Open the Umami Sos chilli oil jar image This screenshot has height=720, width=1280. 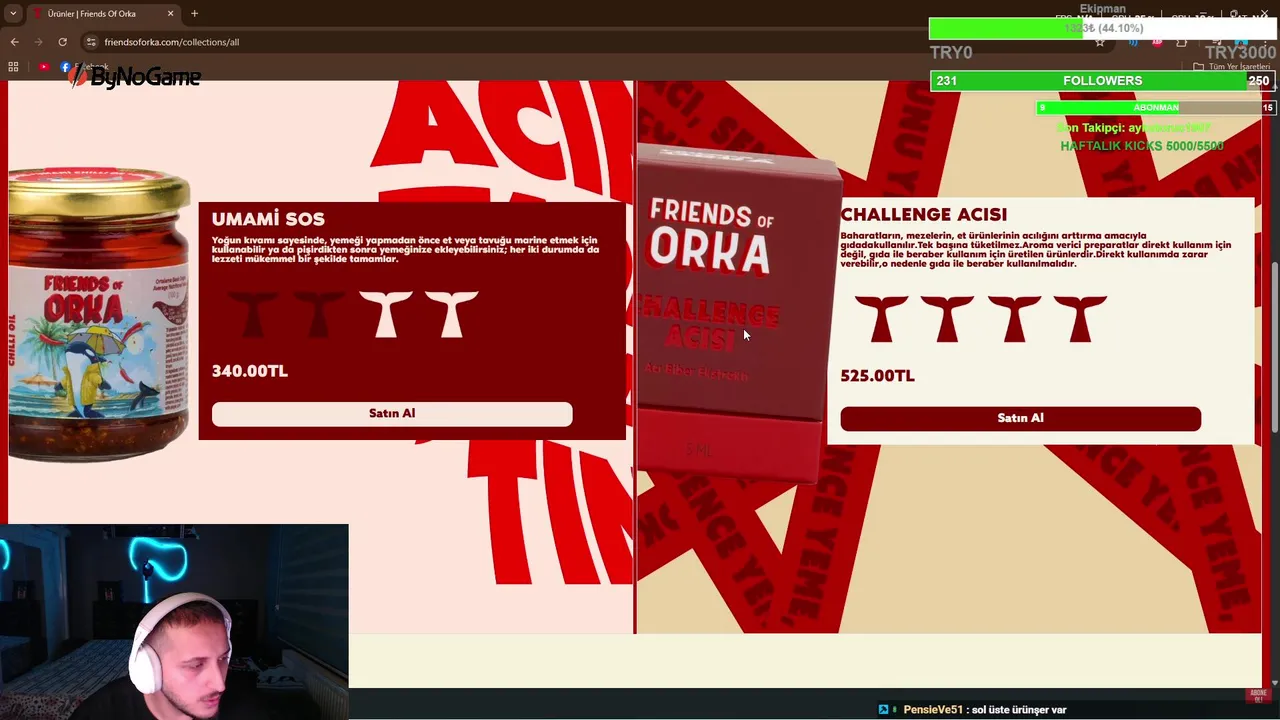[x=98, y=315]
